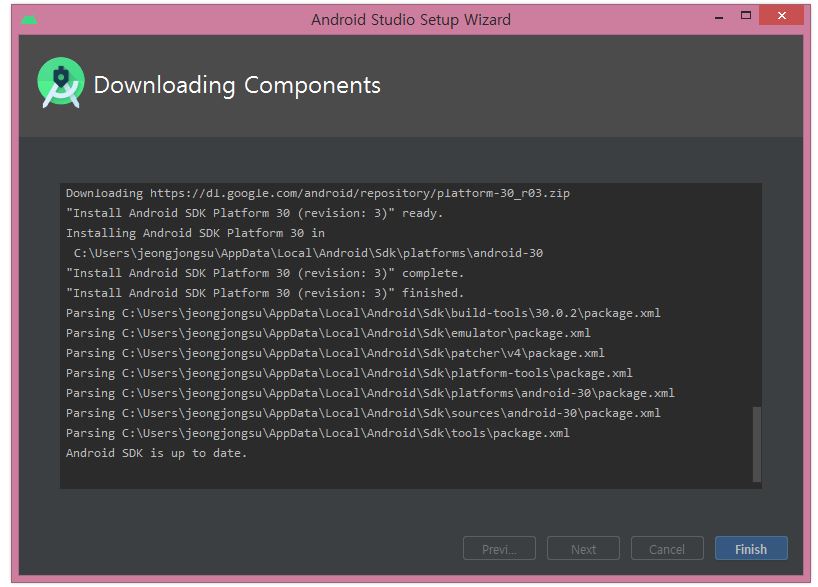
Task: Click the build-tools\30.0.2 parsing line
Action: click(363, 313)
